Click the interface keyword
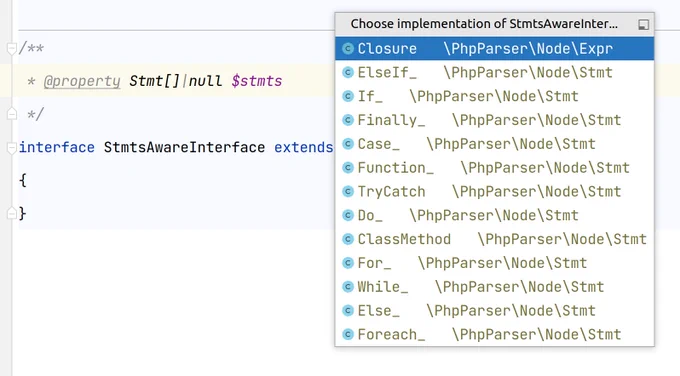This screenshot has width=680, height=376. point(57,147)
